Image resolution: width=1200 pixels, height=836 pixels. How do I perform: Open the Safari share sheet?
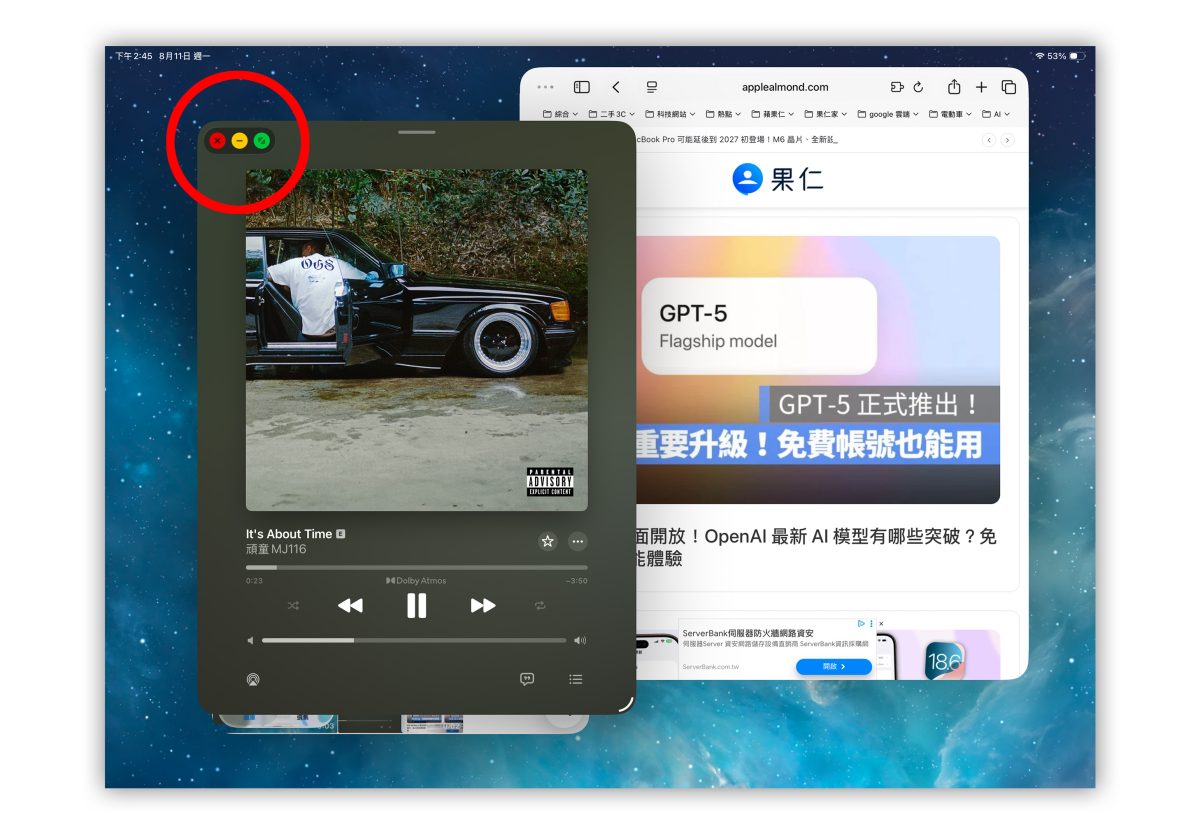coord(954,87)
